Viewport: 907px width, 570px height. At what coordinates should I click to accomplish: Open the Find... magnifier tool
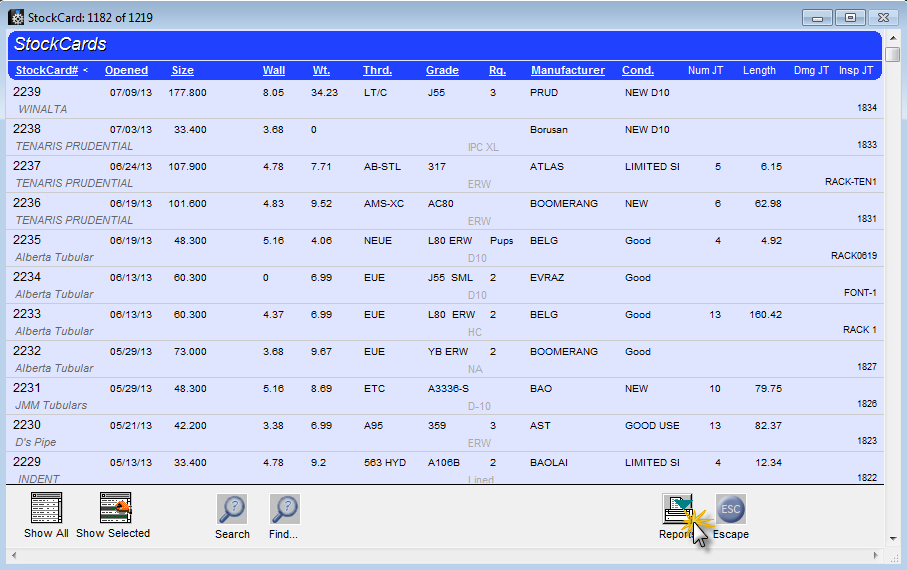click(284, 510)
